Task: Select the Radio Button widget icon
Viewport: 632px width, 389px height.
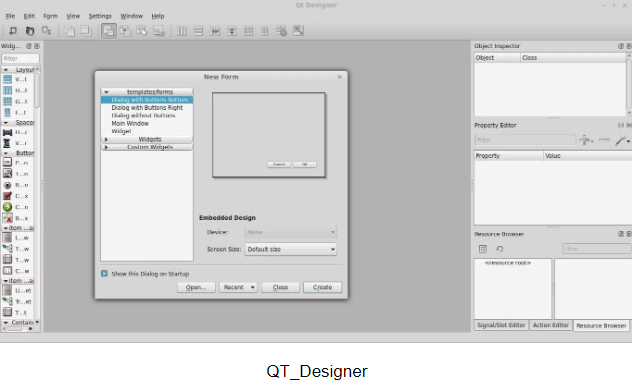Action: (7, 185)
